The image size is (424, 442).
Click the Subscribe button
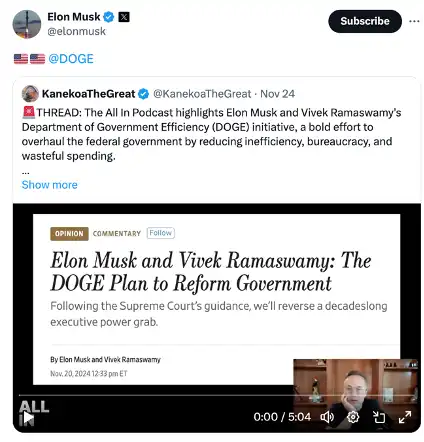[x=365, y=21]
